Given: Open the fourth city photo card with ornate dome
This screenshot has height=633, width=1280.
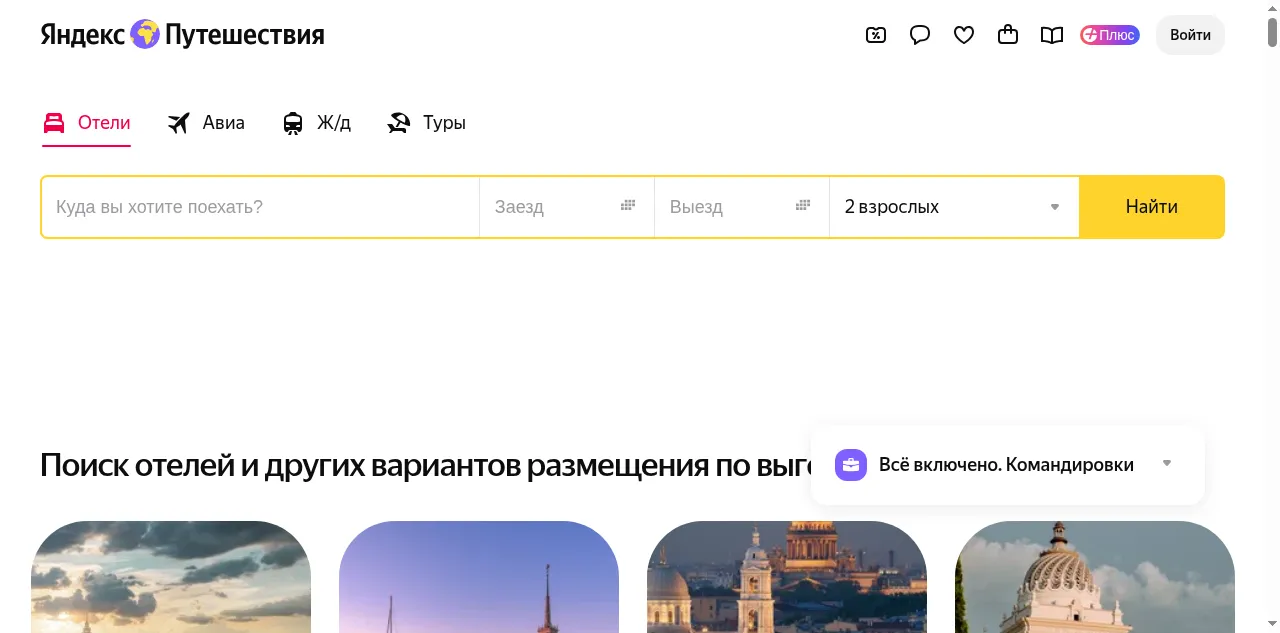Looking at the screenshot, I should 1095,577.
